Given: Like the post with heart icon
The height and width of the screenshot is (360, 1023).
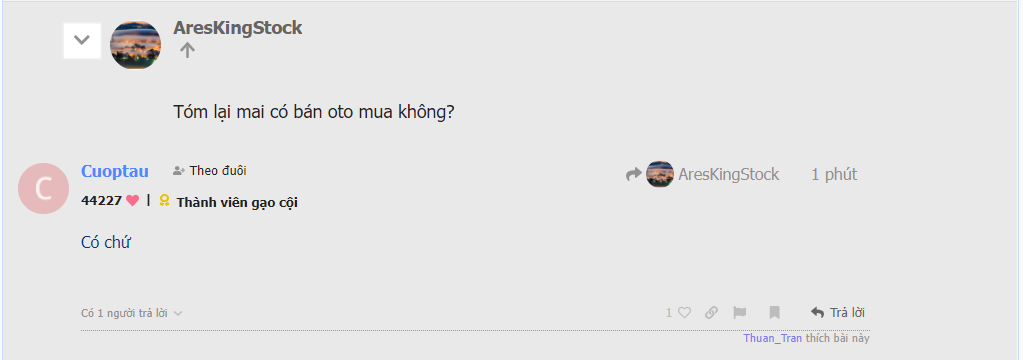Looking at the screenshot, I should (x=684, y=312).
